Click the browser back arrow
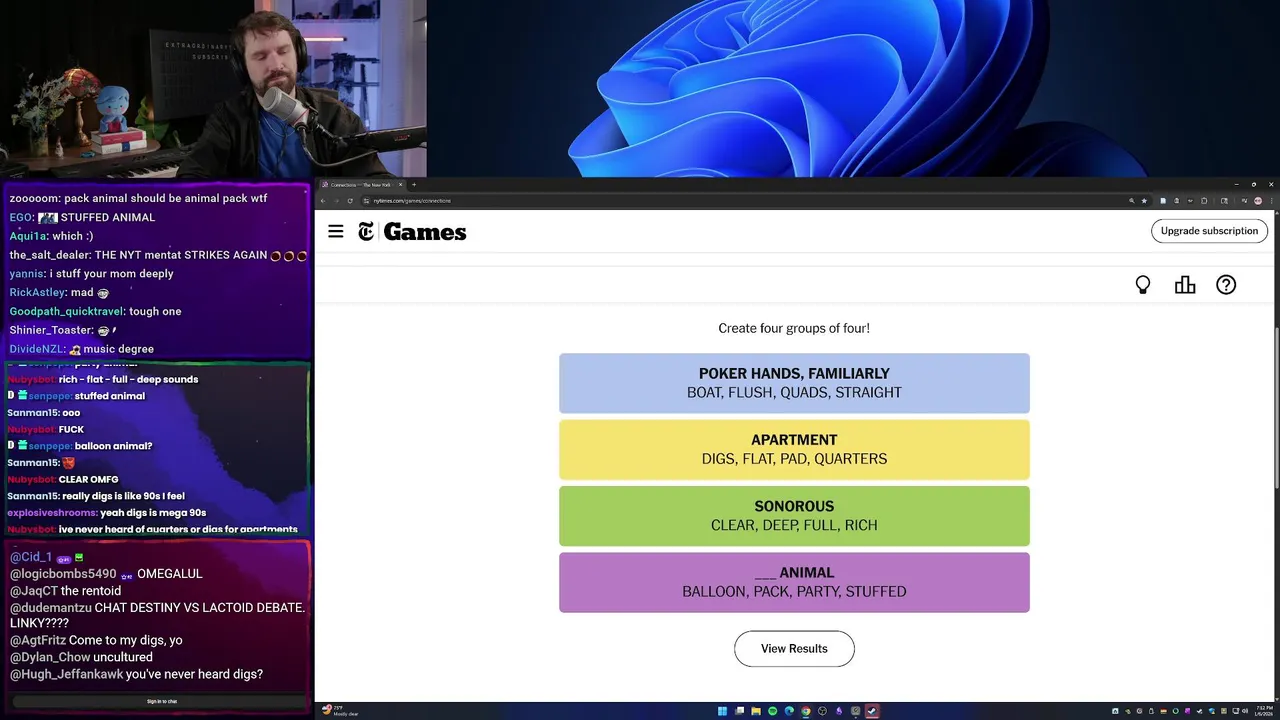The image size is (1280, 720). click(x=323, y=201)
